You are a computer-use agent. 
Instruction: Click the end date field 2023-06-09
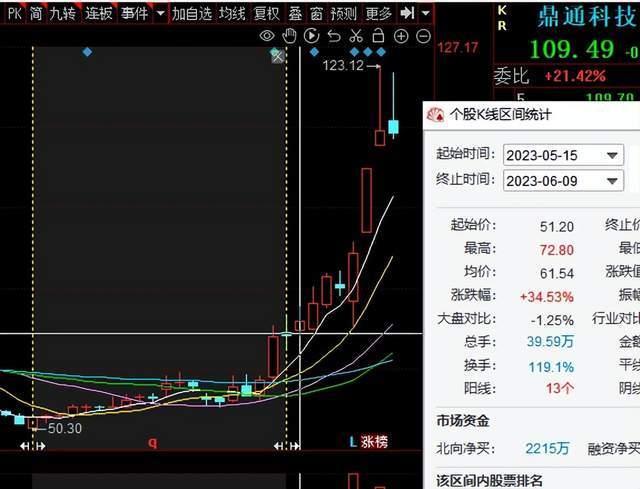563,181
